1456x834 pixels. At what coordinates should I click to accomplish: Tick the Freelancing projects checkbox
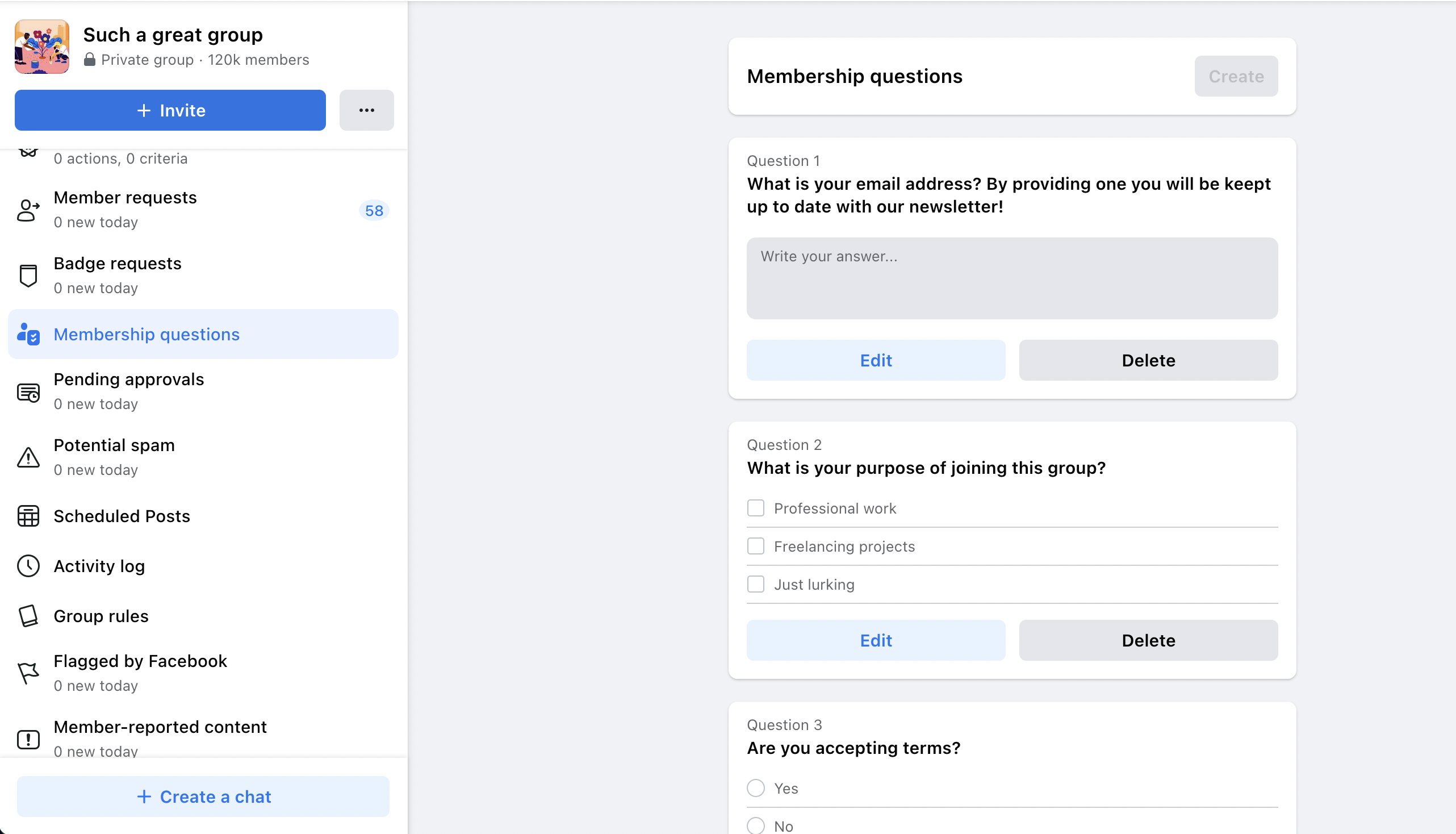tap(756, 546)
